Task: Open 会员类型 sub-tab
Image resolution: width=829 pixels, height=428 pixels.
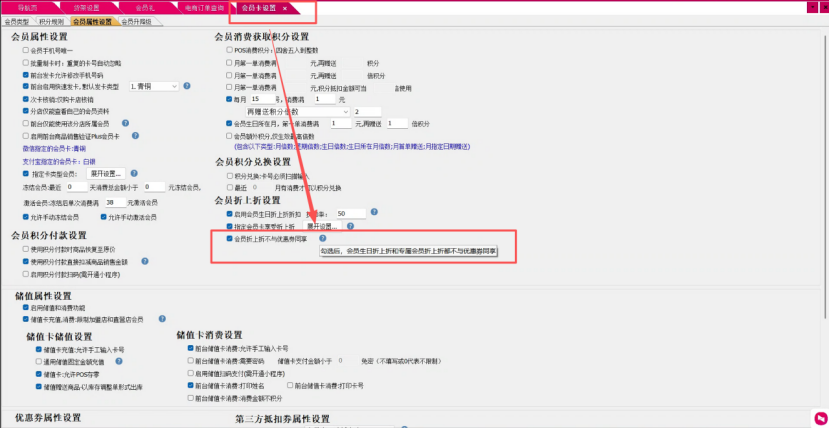Action: pyautogui.click(x=16, y=22)
